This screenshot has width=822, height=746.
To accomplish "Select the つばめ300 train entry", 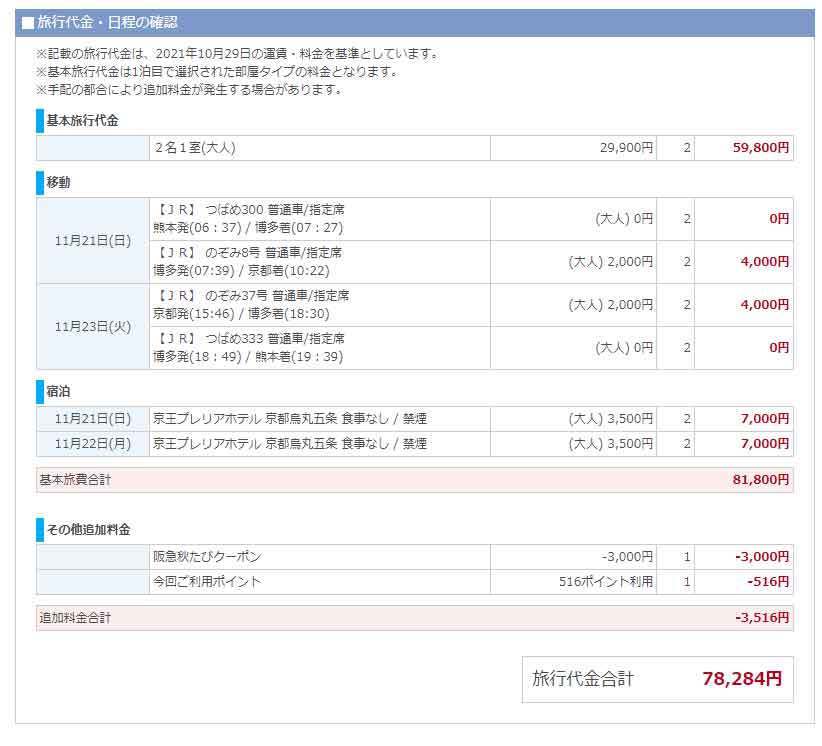I will point(250,219).
